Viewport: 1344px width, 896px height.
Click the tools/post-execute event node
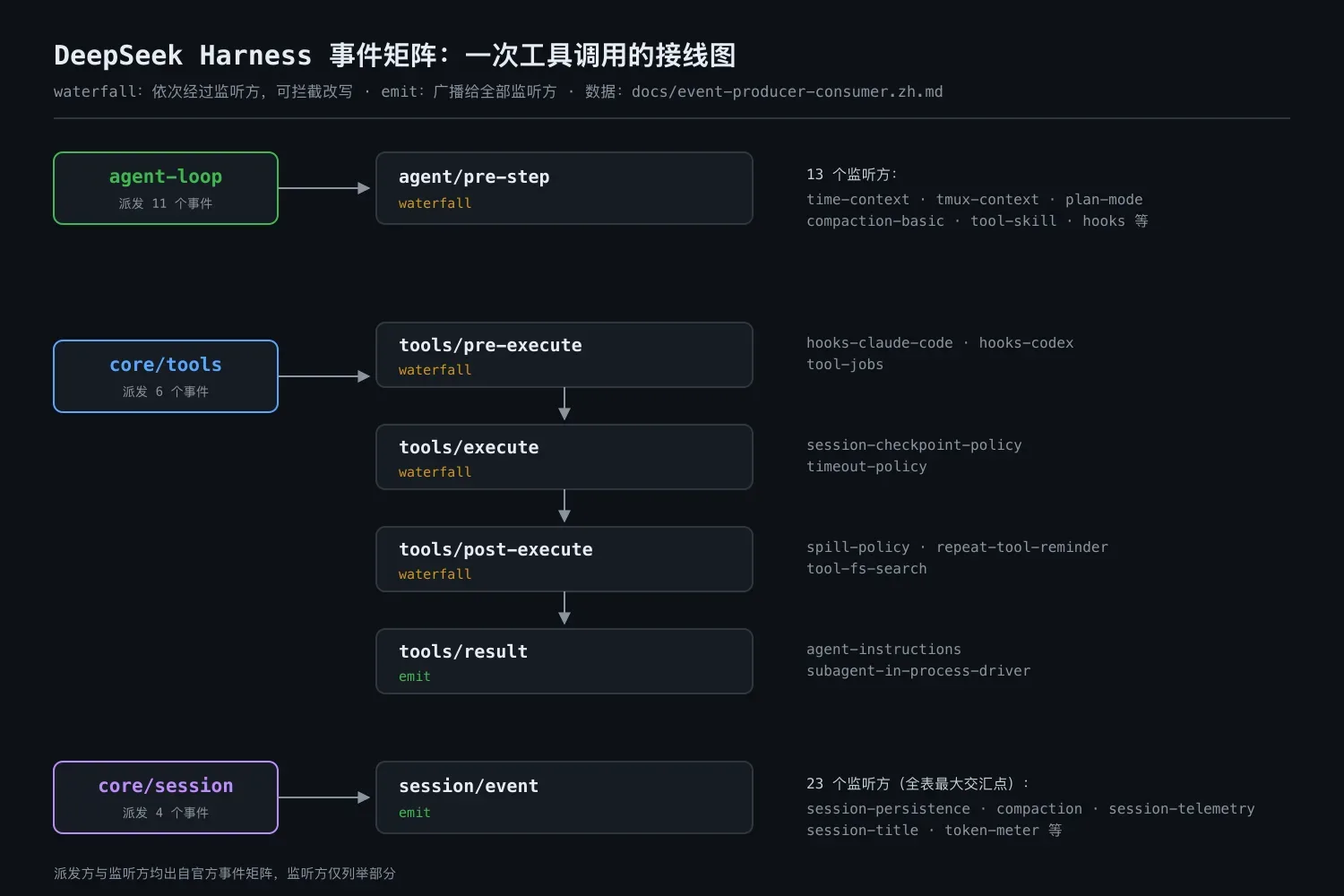(564, 559)
